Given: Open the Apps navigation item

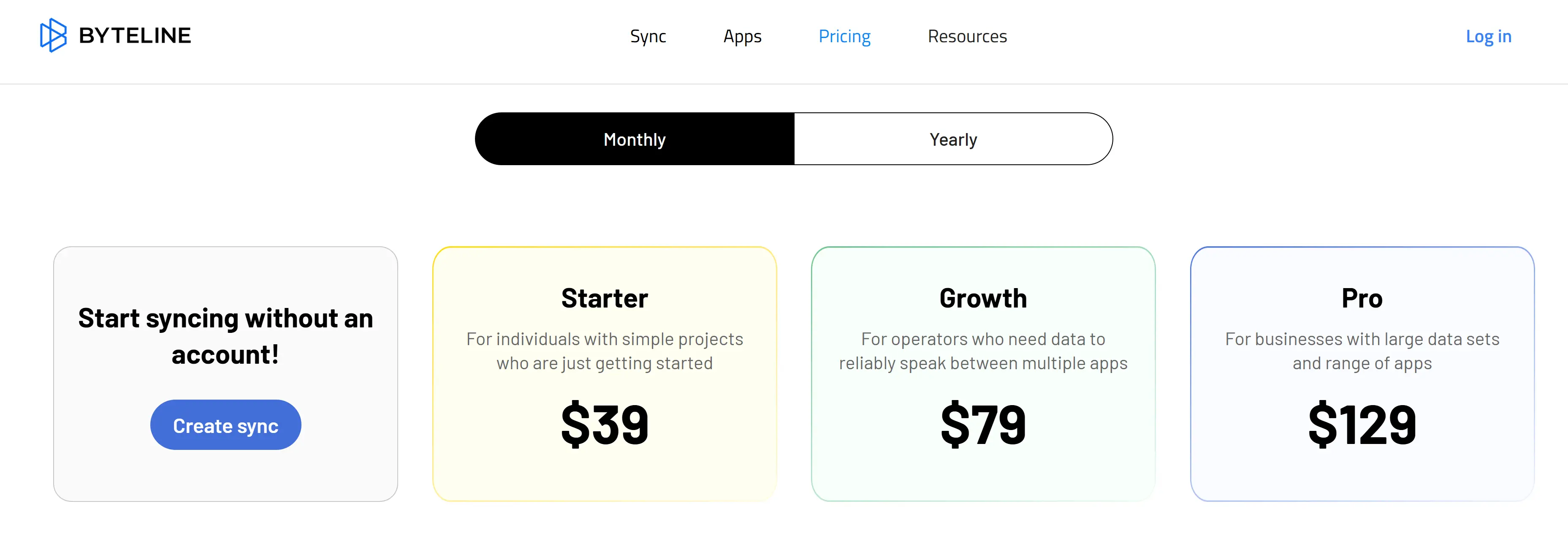Looking at the screenshot, I should click(742, 37).
